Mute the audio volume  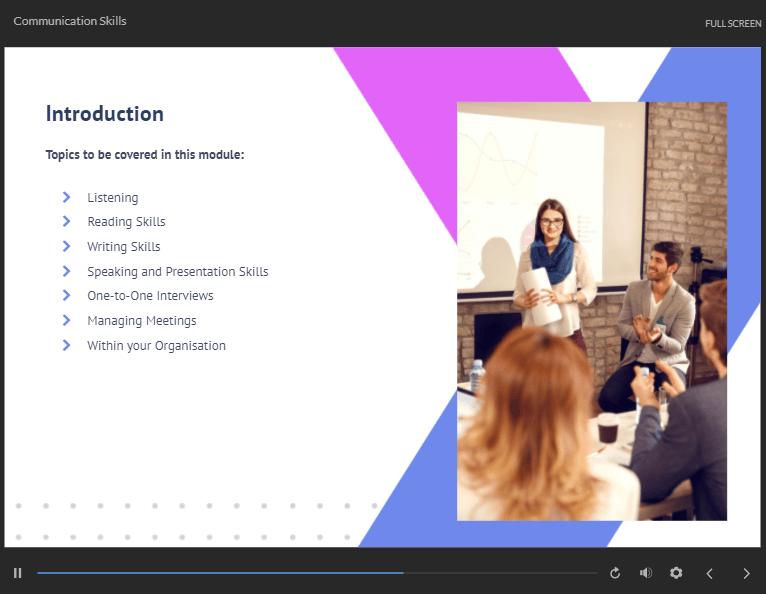click(646, 573)
